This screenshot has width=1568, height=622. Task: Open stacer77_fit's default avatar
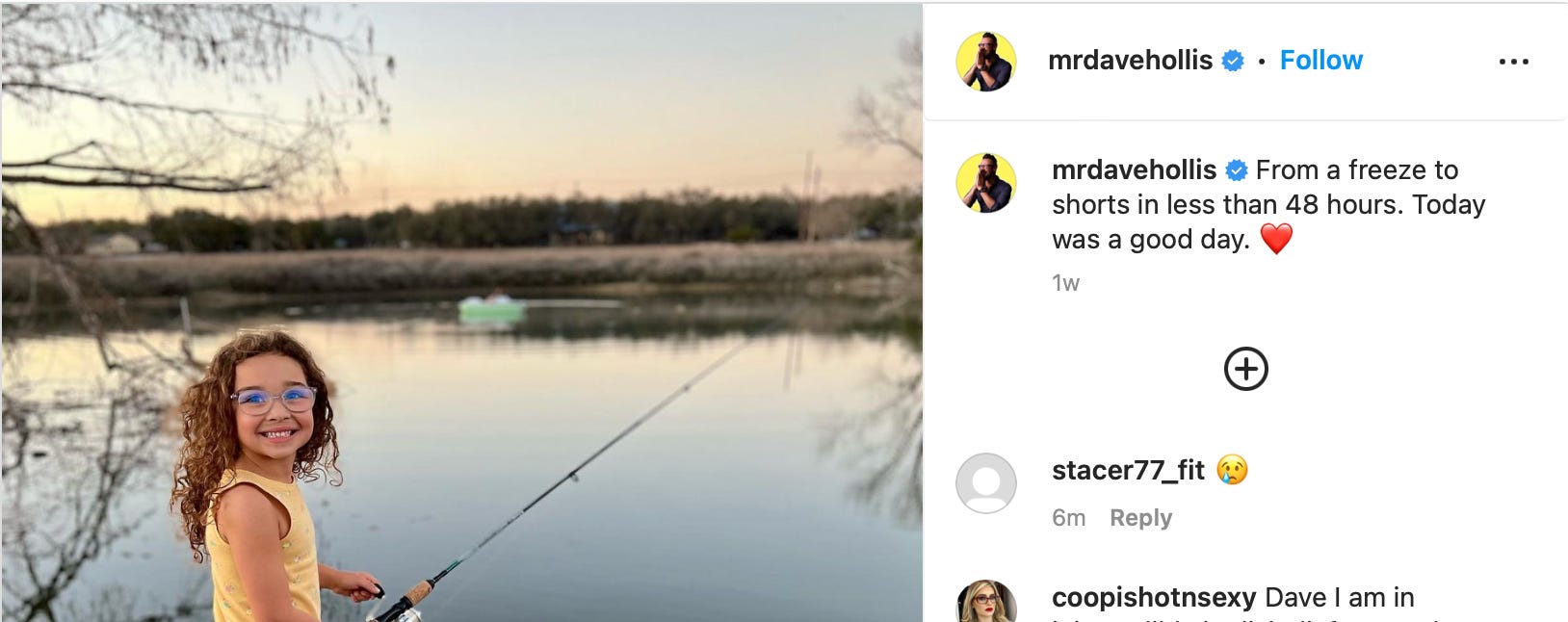tap(985, 483)
